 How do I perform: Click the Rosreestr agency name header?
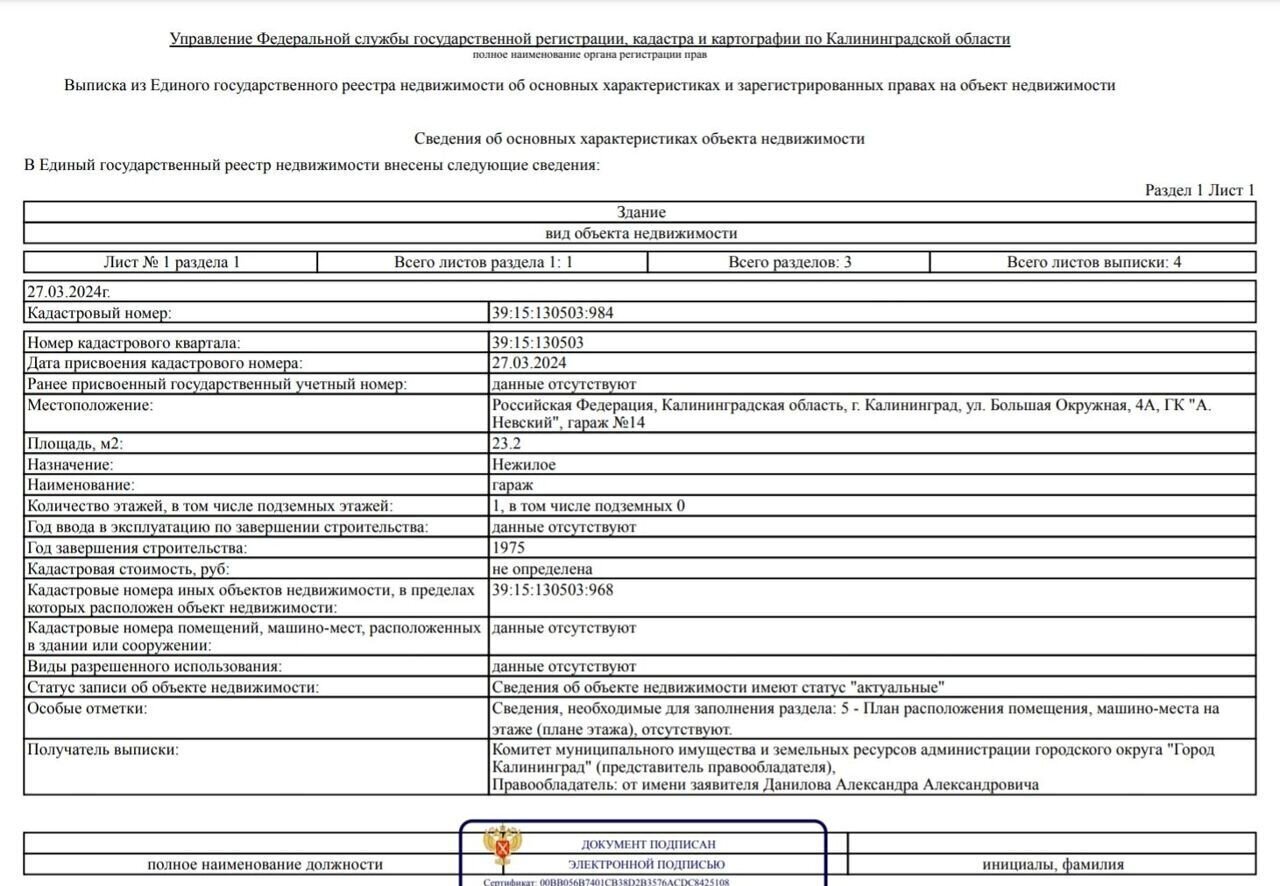[590, 39]
